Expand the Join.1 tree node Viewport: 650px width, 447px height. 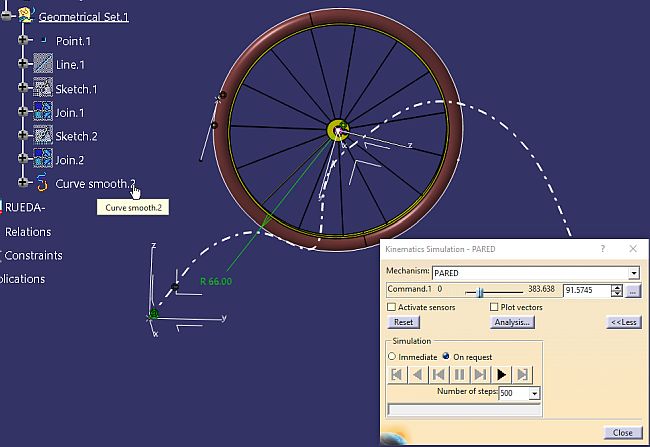[x=23, y=111]
